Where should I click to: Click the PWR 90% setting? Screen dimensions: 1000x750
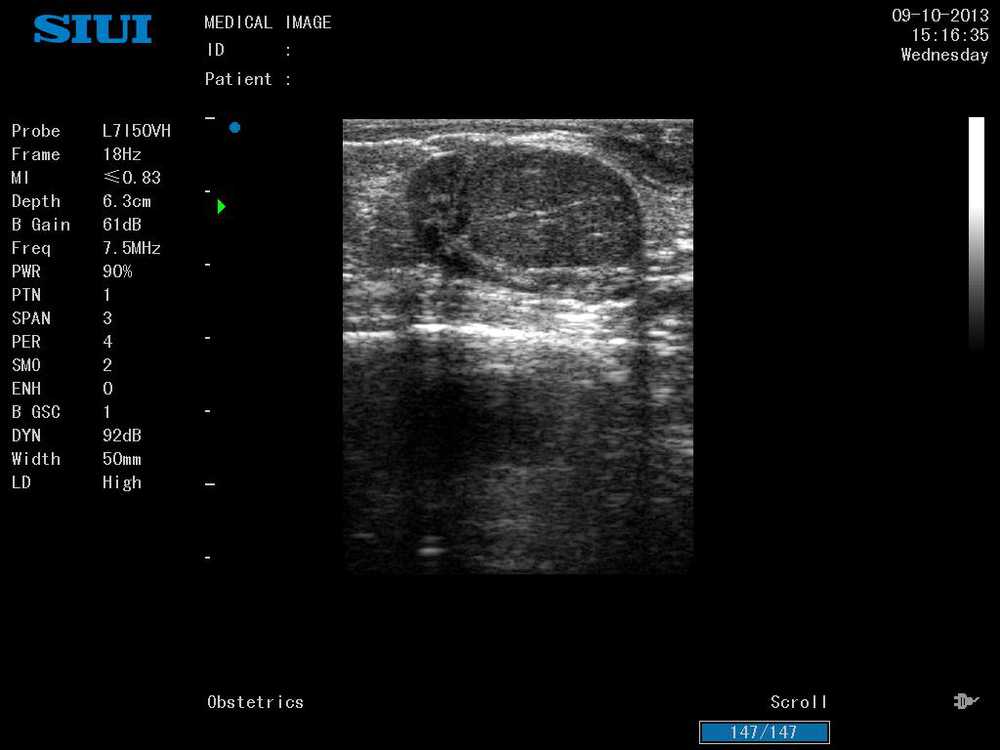(117, 271)
